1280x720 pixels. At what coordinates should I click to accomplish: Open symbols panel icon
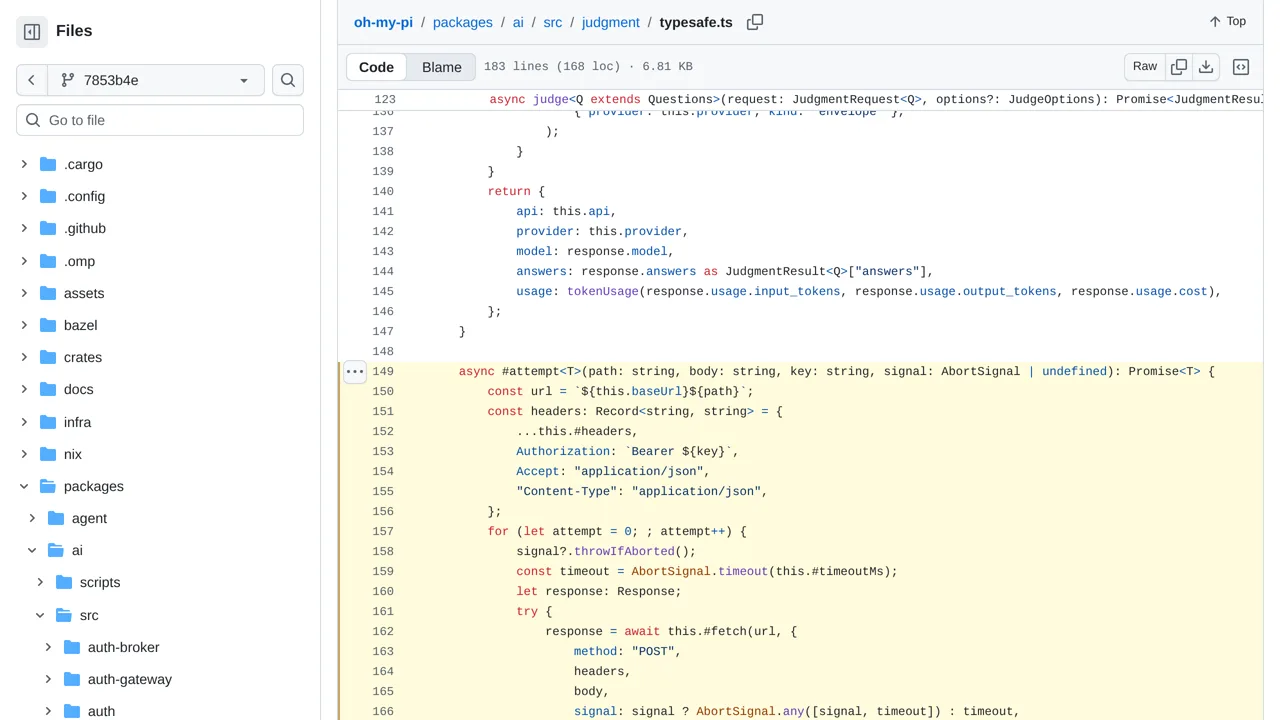click(1241, 67)
